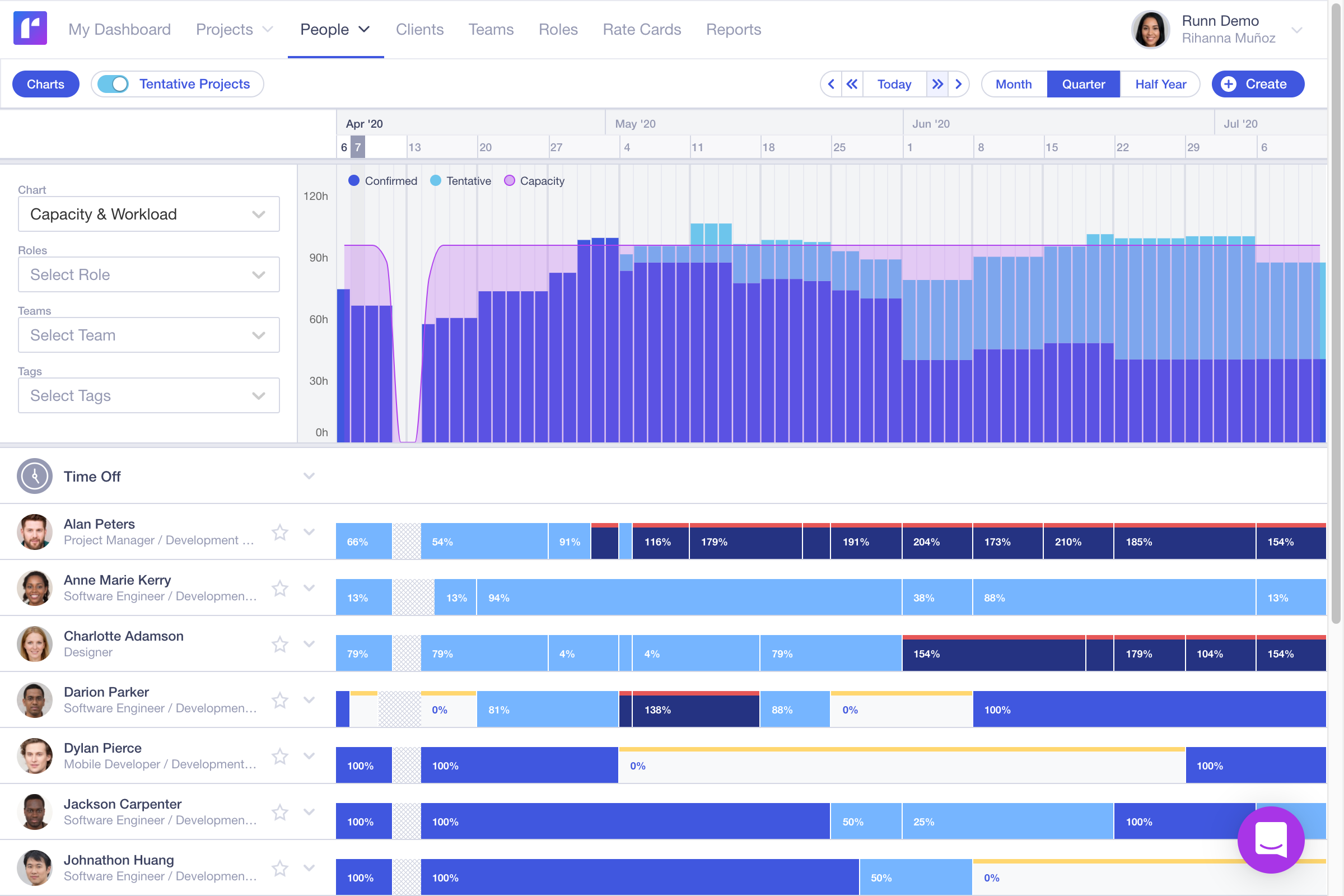
Task: Toggle Tentative Projects off
Action: pyautogui.click(x=114, y=83)
